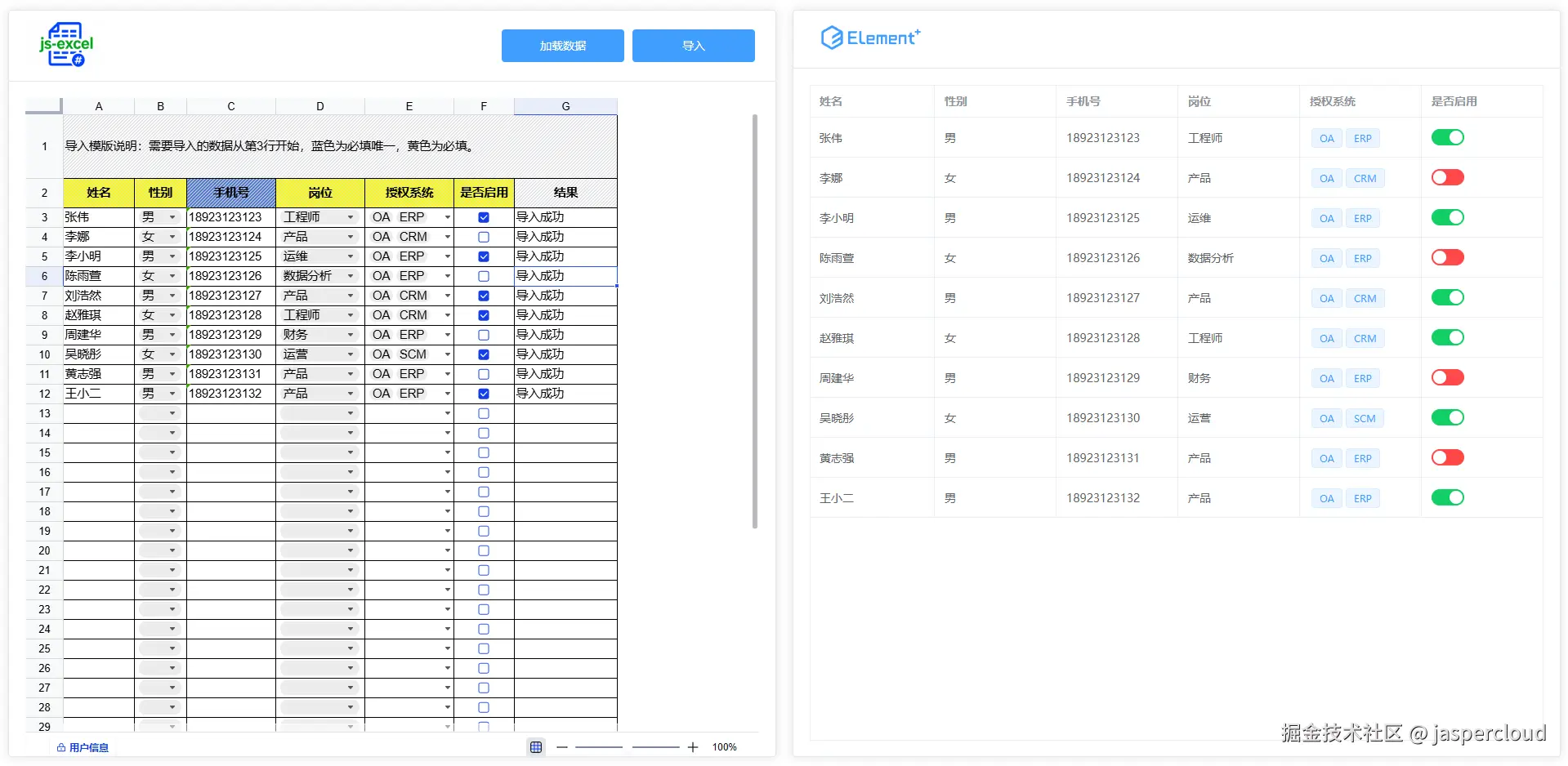Click the select-all corner of the spreadsheet
The height and width of the screenshot is (766, 1568).
point(44,106)
